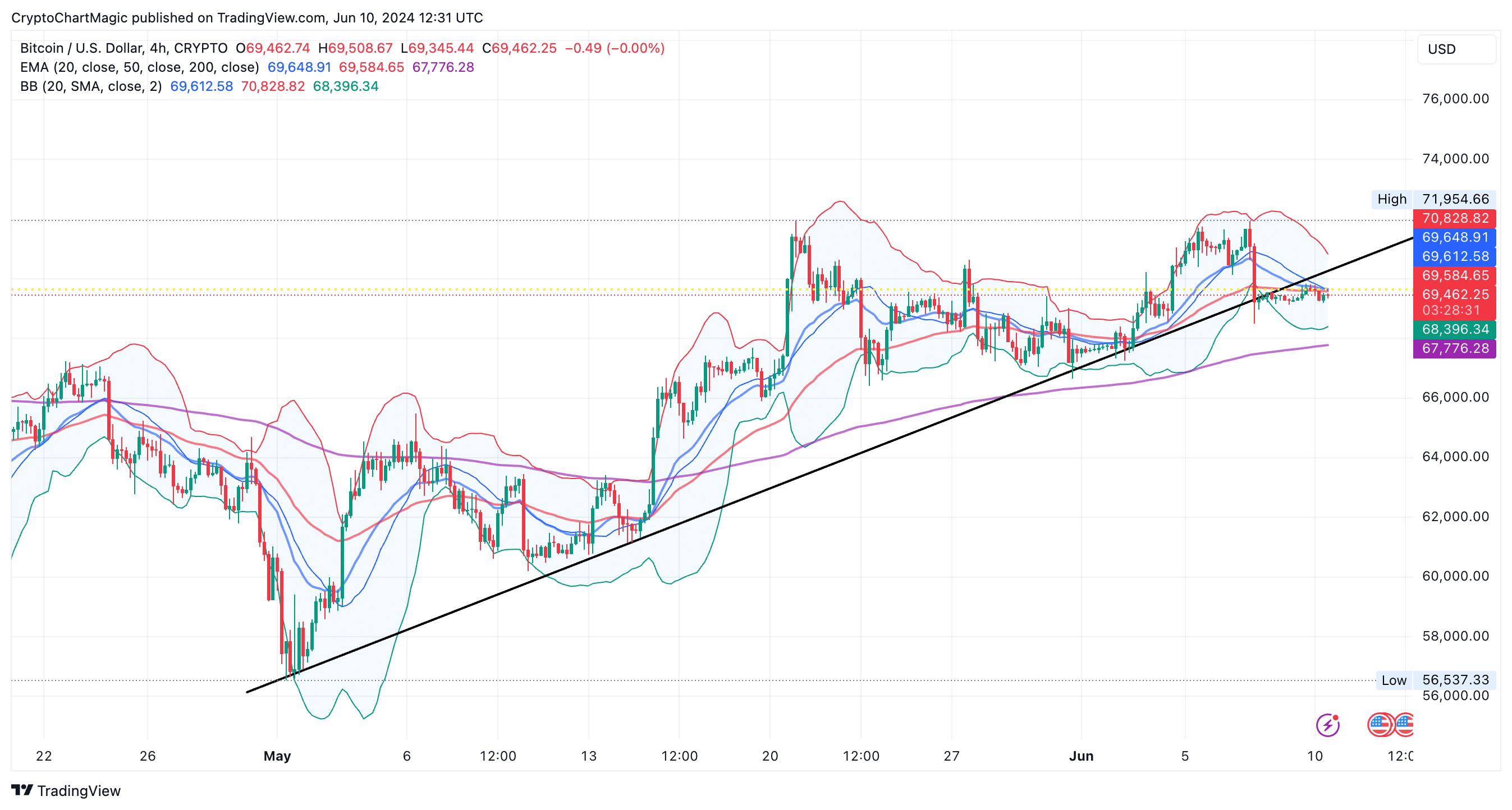This screenshot has width=1512, height=810.
Task: Click the EMA legend value 67,776.28
Action: pos(443,67)
